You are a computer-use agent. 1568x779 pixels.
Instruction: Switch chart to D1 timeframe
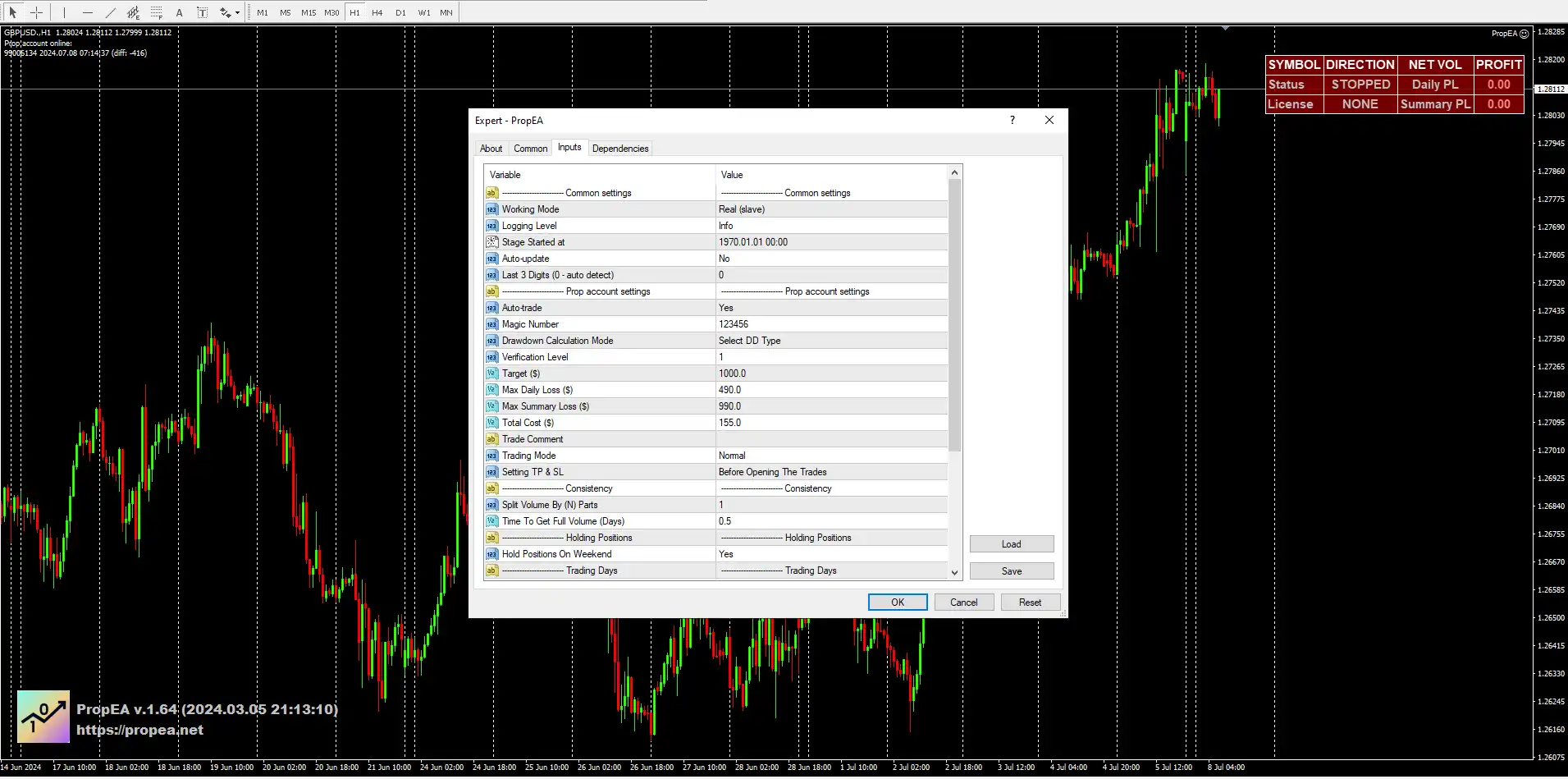[x=400, y=12]
